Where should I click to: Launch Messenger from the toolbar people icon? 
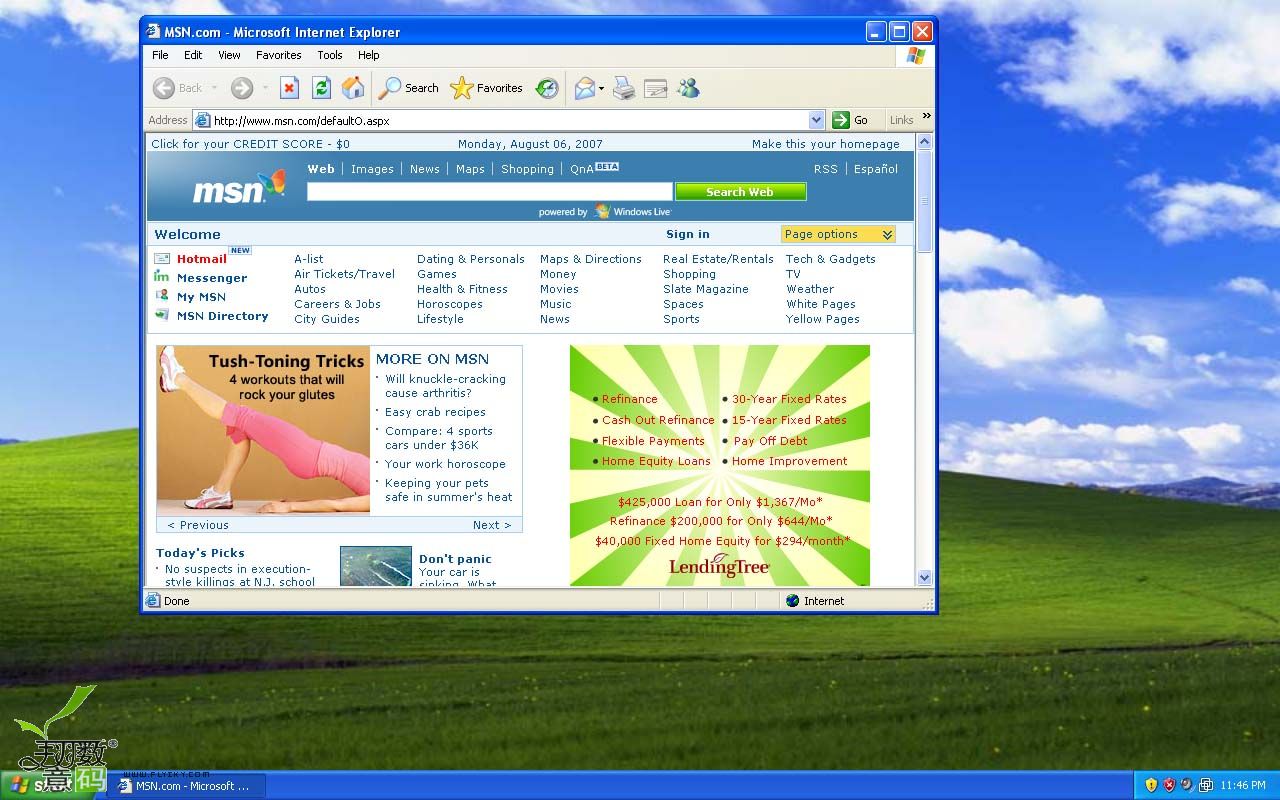(x=688, y=88)
